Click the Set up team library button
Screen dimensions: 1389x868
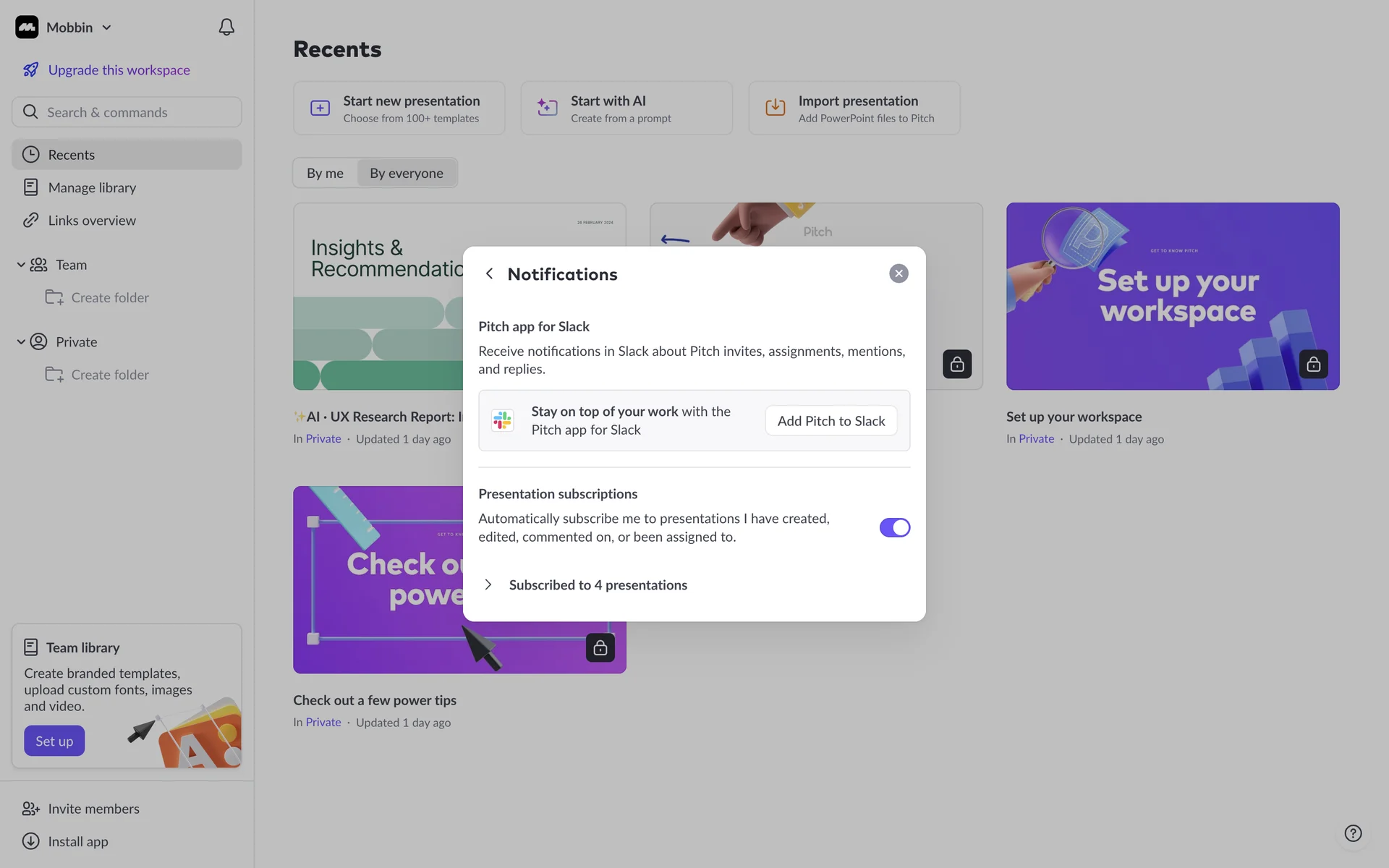coord(54,741)
